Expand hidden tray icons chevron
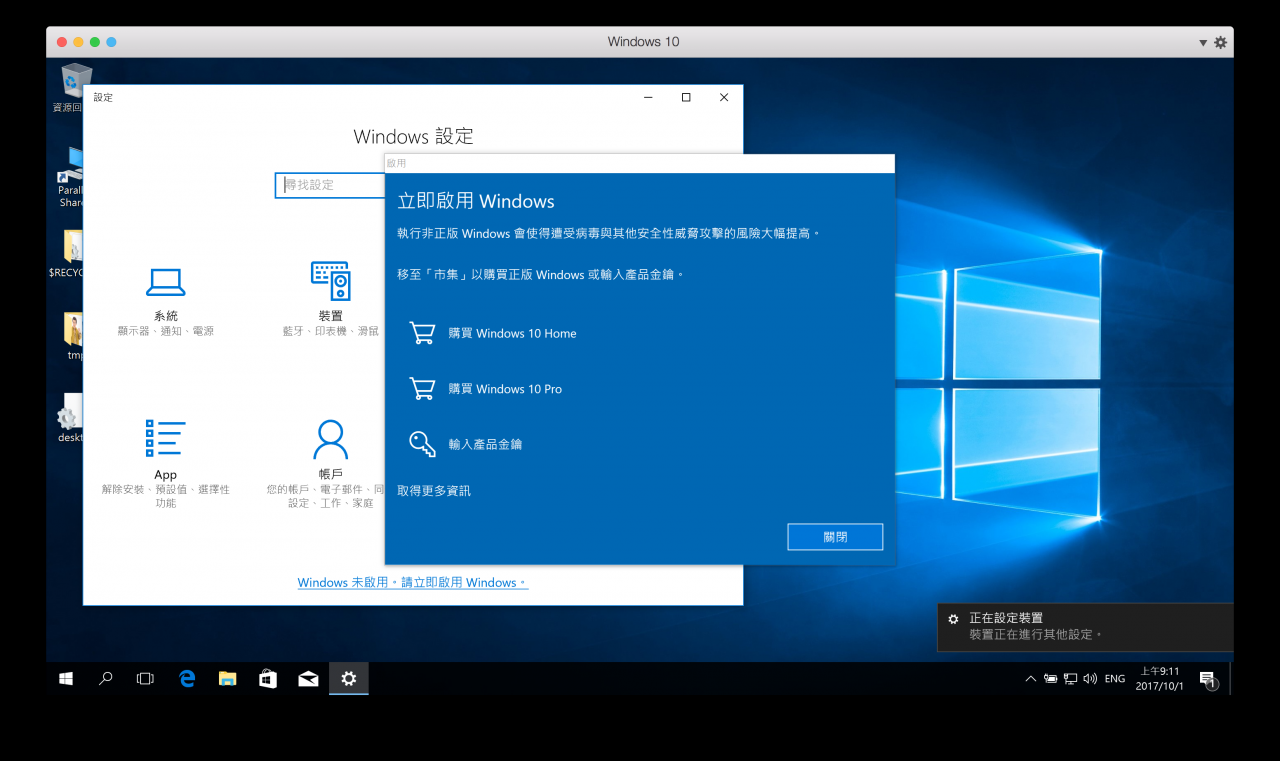The image size is (1280, 761). pos(1031,679)
